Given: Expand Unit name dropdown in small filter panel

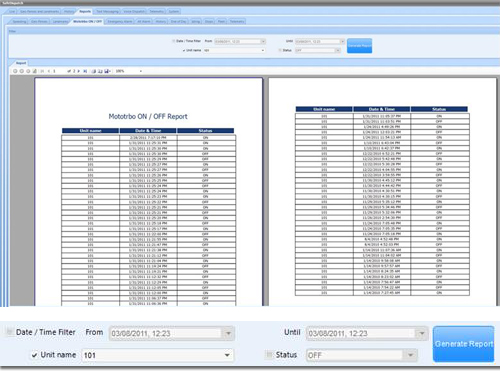Looking at the screenshot, I should pos(263,50).
